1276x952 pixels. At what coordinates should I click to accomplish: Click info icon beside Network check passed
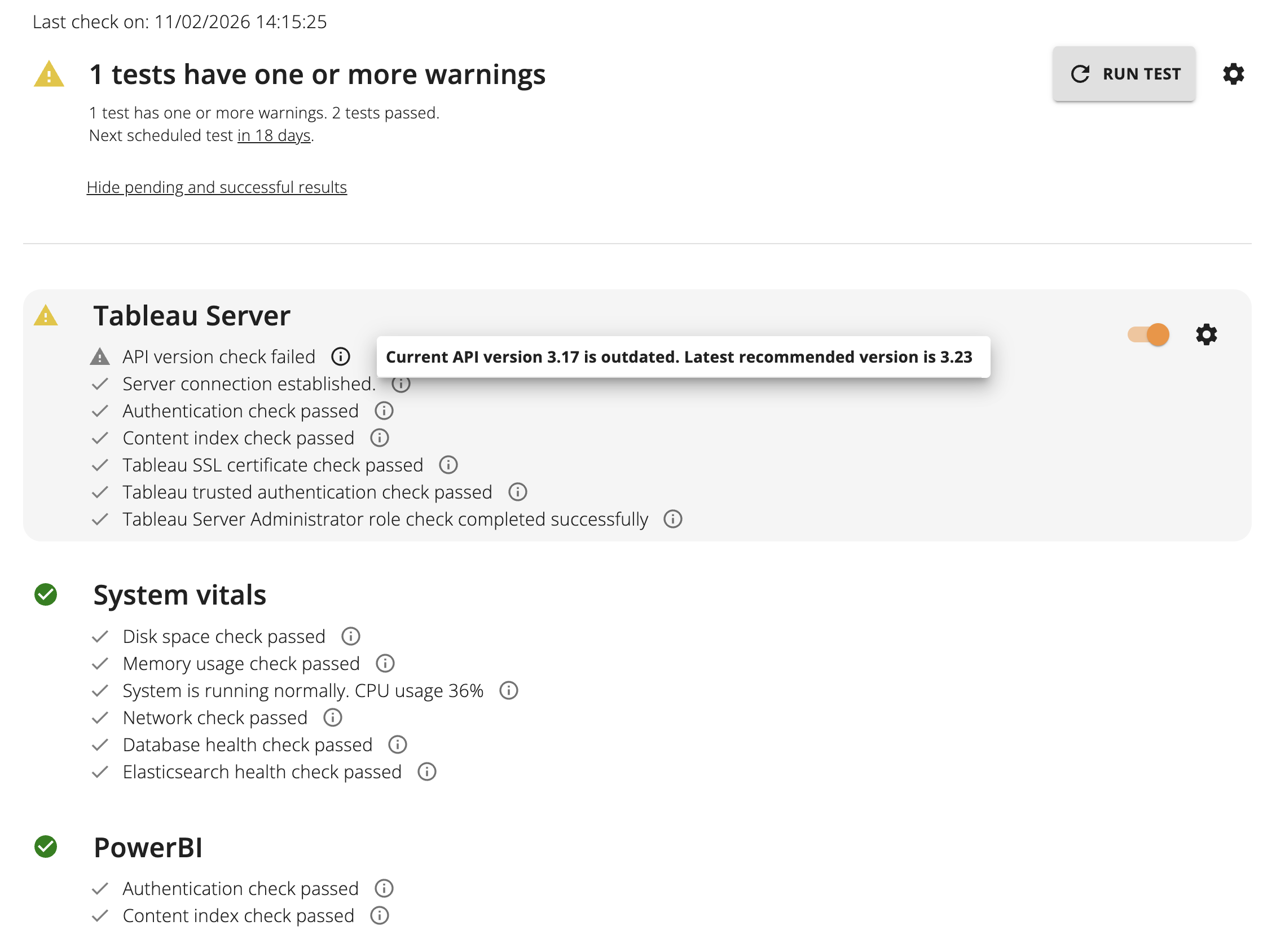333,717
